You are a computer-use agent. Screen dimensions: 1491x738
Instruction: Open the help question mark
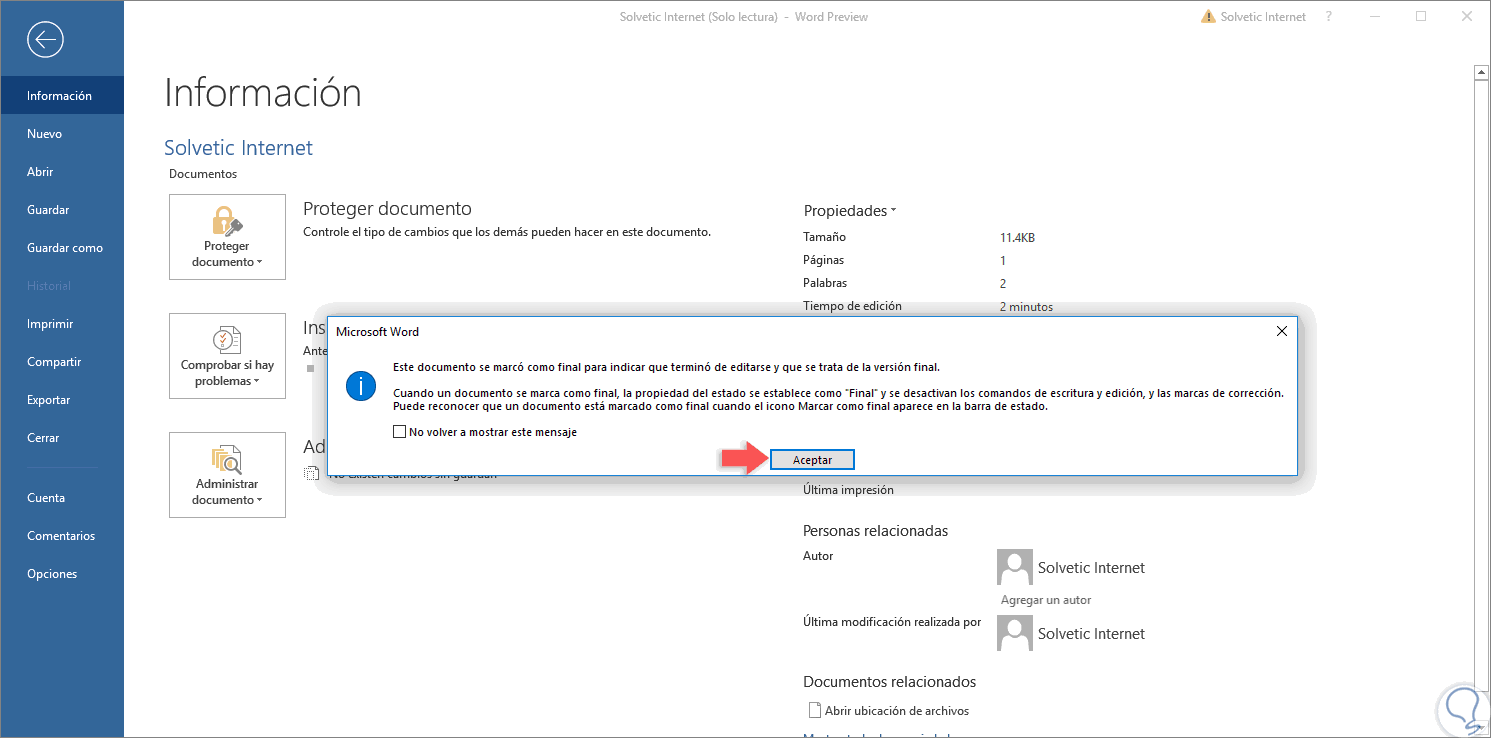[1329, 17]
